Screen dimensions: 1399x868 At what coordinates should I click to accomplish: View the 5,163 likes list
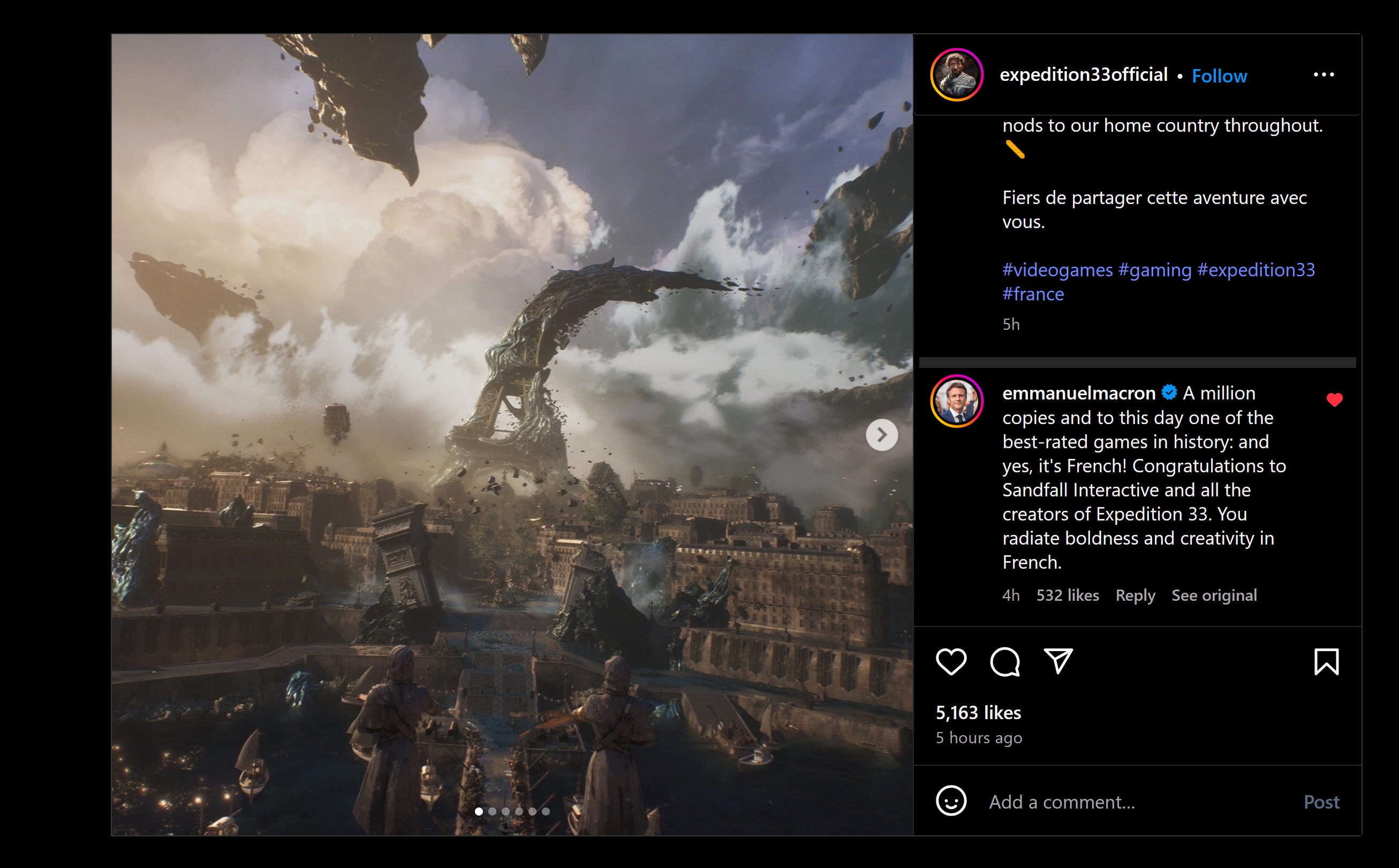(x=978, y=713)
